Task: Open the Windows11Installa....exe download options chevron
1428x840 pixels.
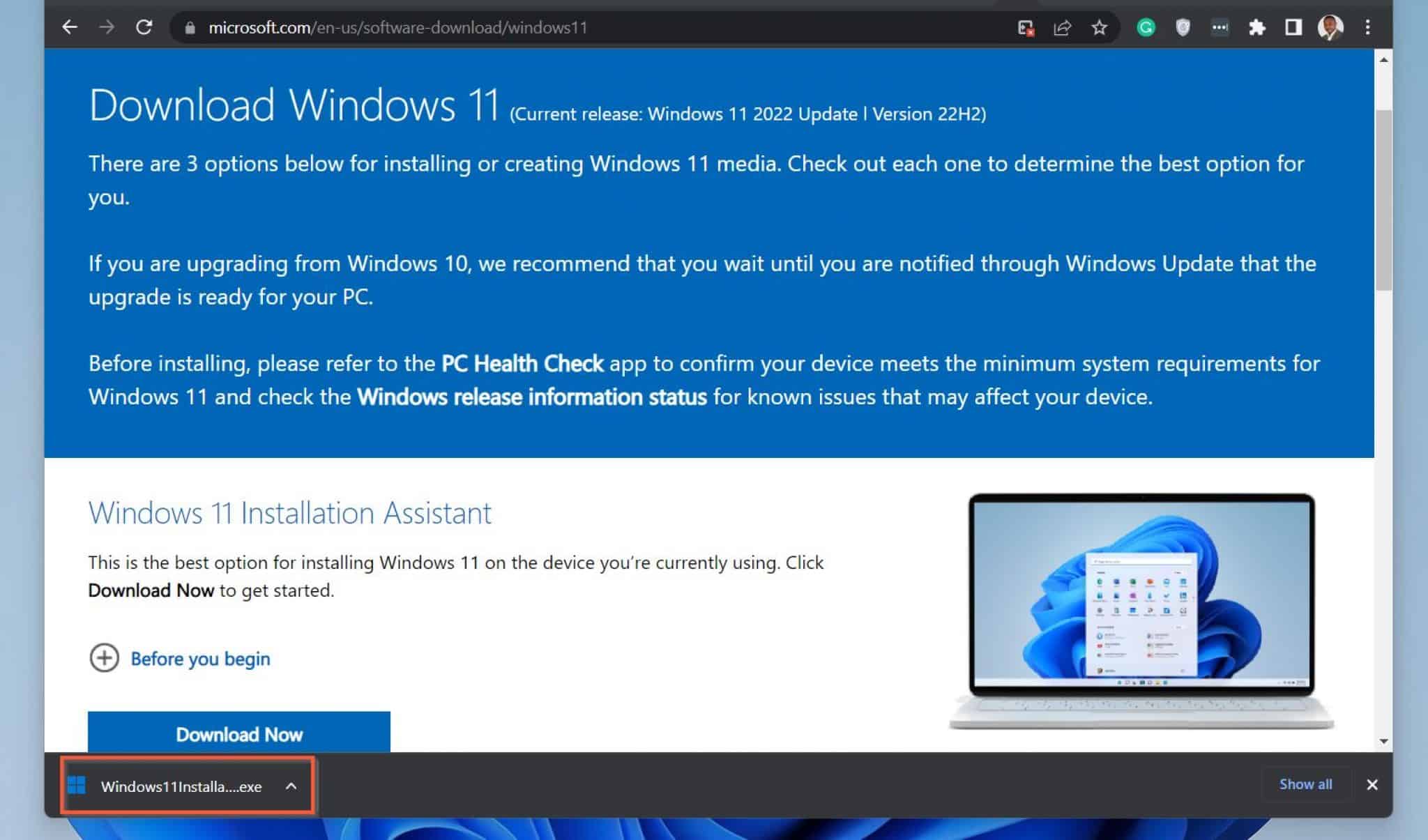Action: (291, 786)
